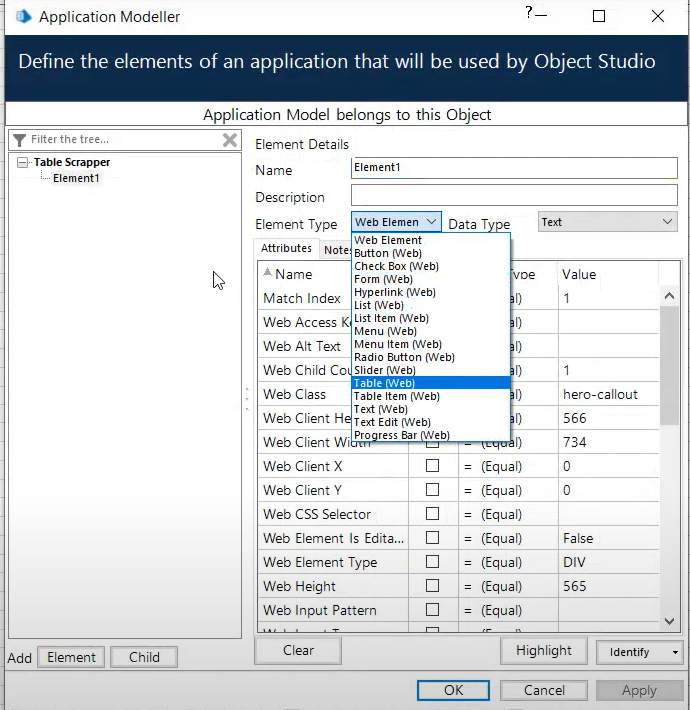
Task: Choose Menu Item (Web) option
Action: (x=431, y=344)
